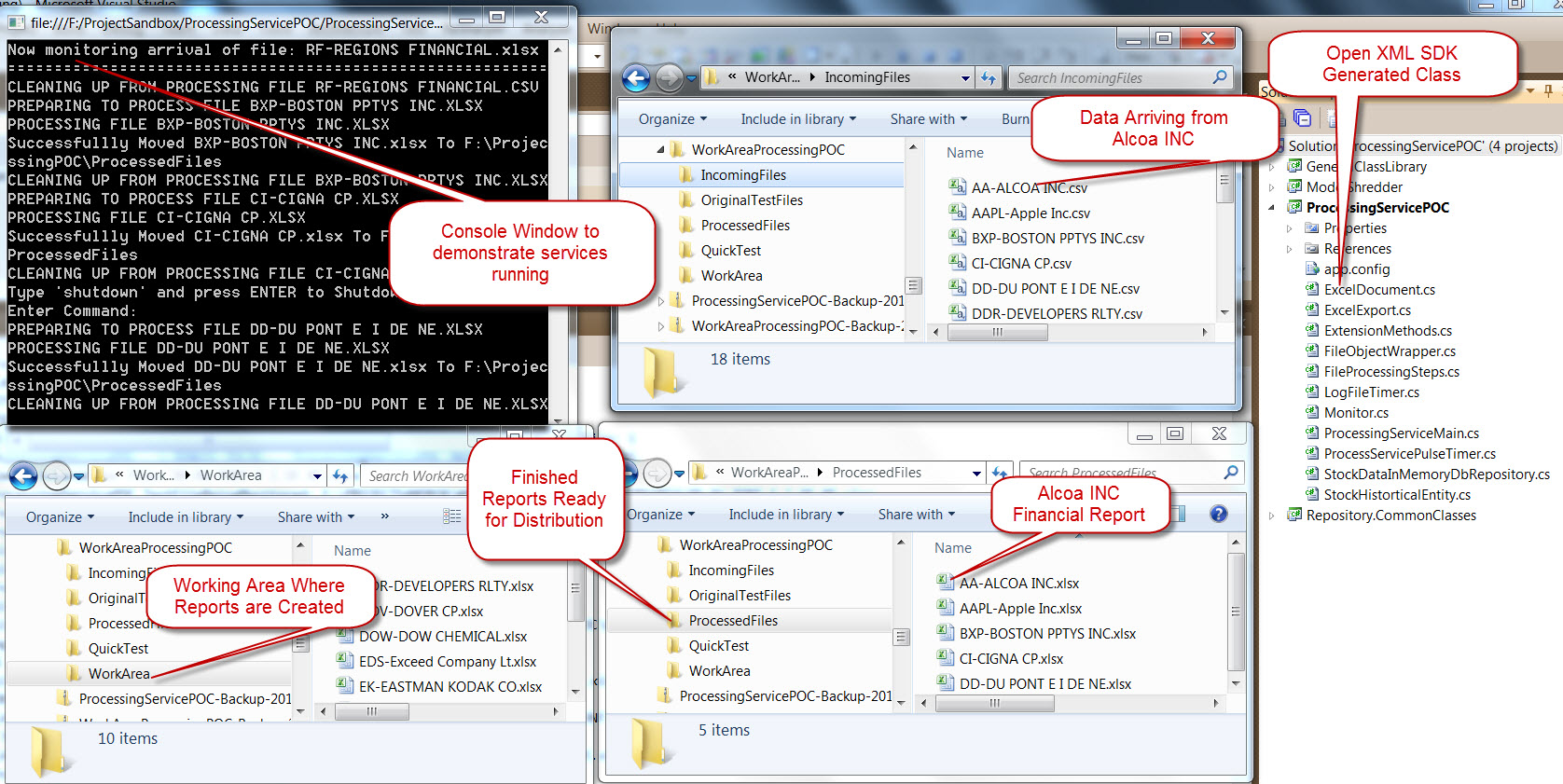Select IncomingFiles folder in ProcessedFiles window tree

click(x=731, y=571)
